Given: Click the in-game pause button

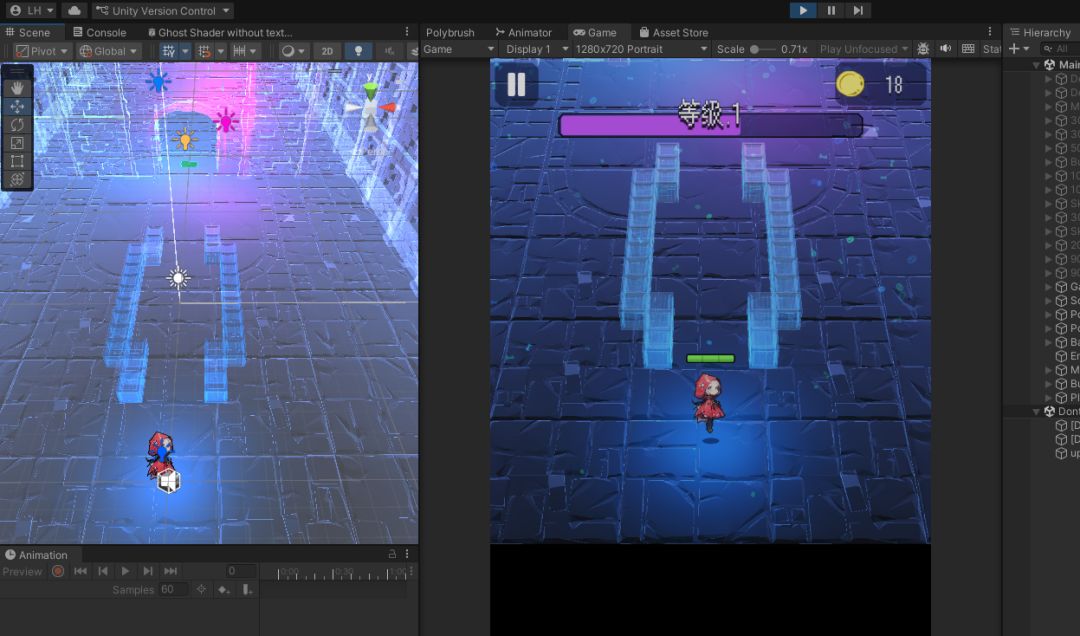Looking at the screenshot, I should (516, 84).
